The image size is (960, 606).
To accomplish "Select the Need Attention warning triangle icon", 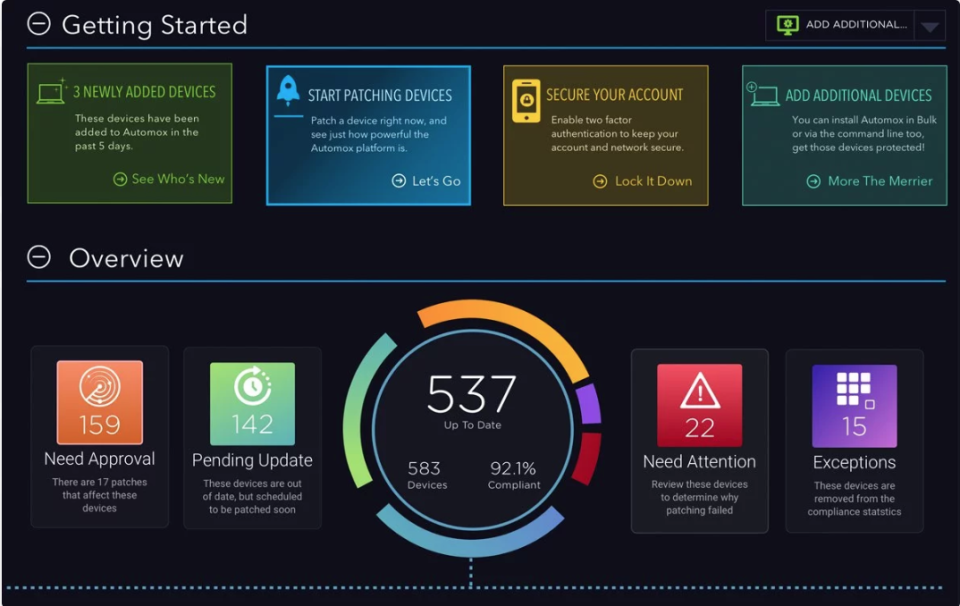I will pyautogui.click(x=699, y=389).
